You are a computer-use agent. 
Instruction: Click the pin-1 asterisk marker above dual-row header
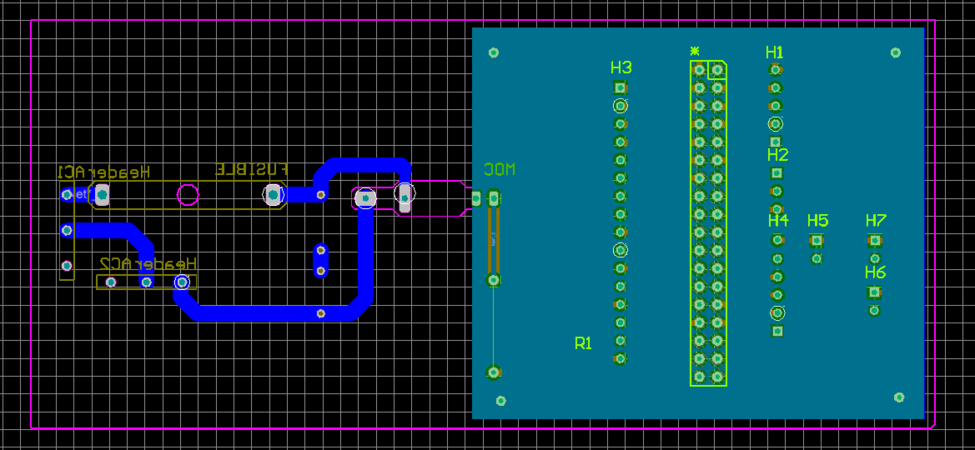pyautogui.click(x=695, y=51)
